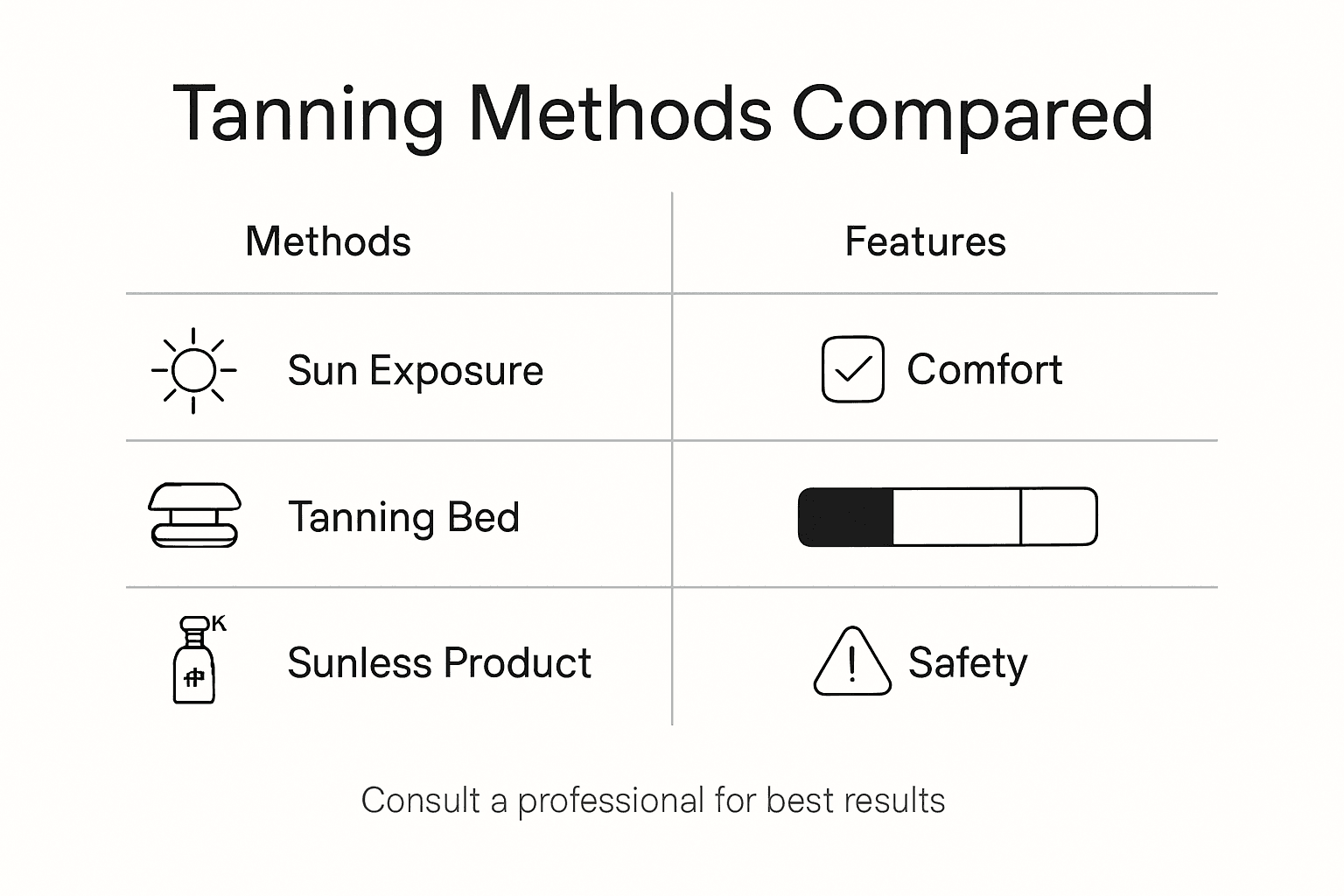Choose the Tanning Bed label

pyautogui.click(x=404, y=516)
